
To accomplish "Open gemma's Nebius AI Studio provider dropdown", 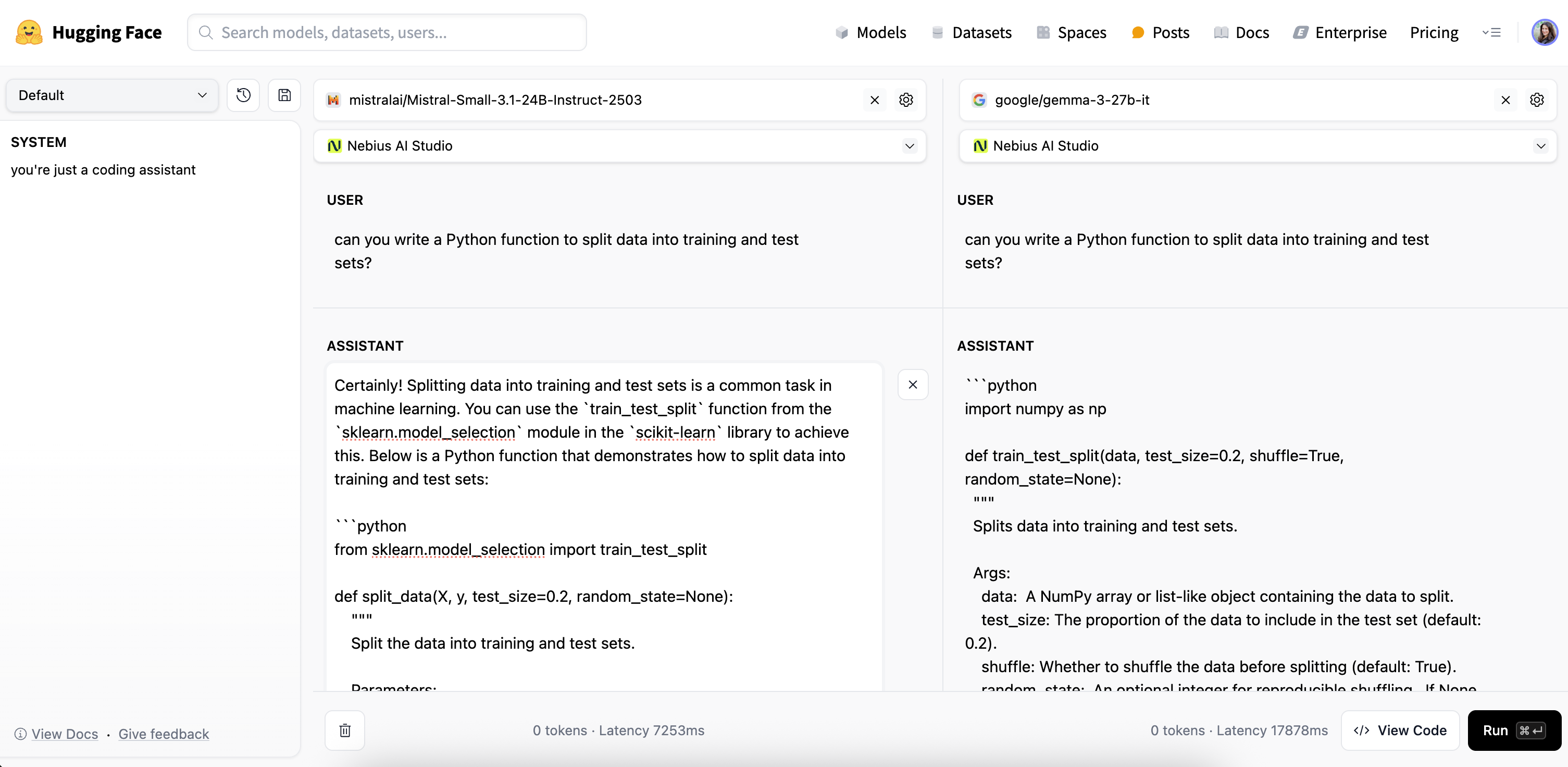I will point(1257,146).
